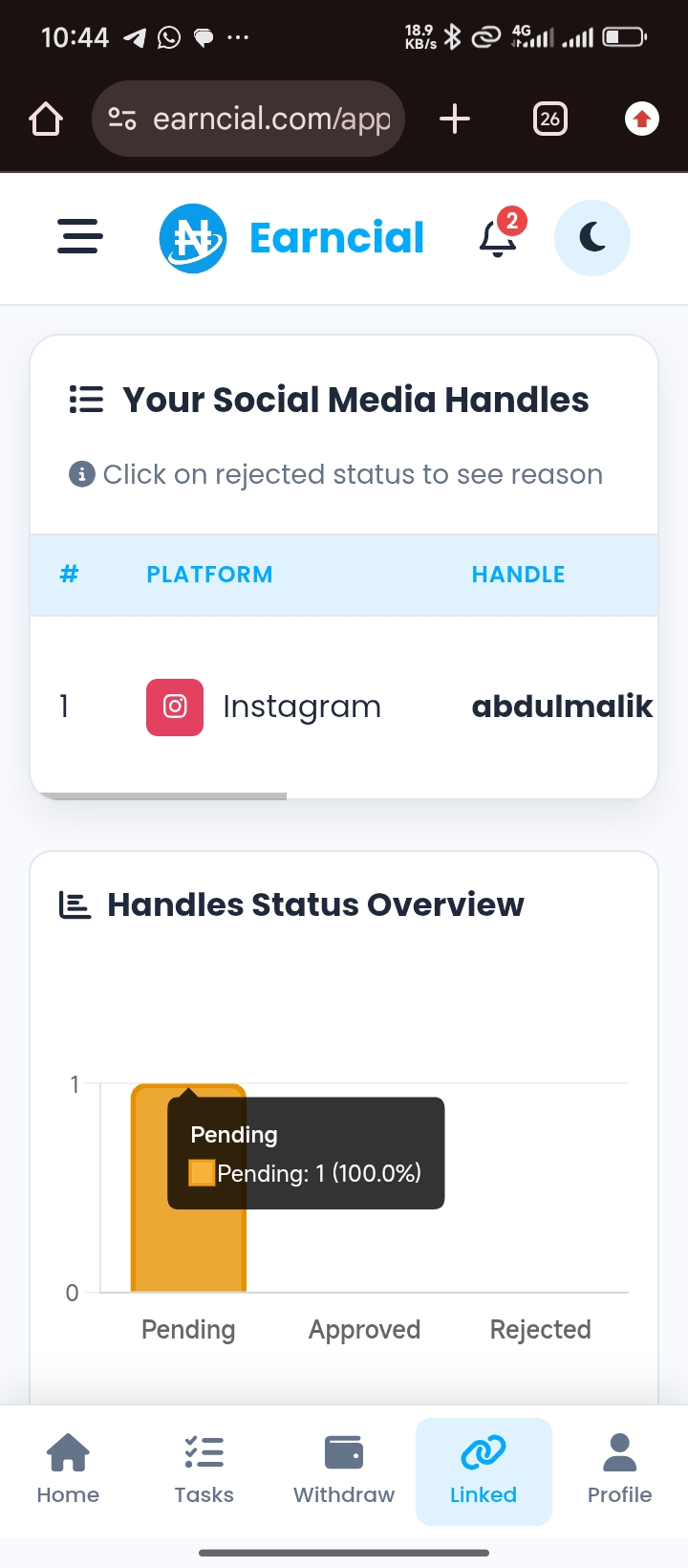The image size is (688, 1568).
Task: Open notifications bell with 2 alerts
Action: click(x=499, y=237)
